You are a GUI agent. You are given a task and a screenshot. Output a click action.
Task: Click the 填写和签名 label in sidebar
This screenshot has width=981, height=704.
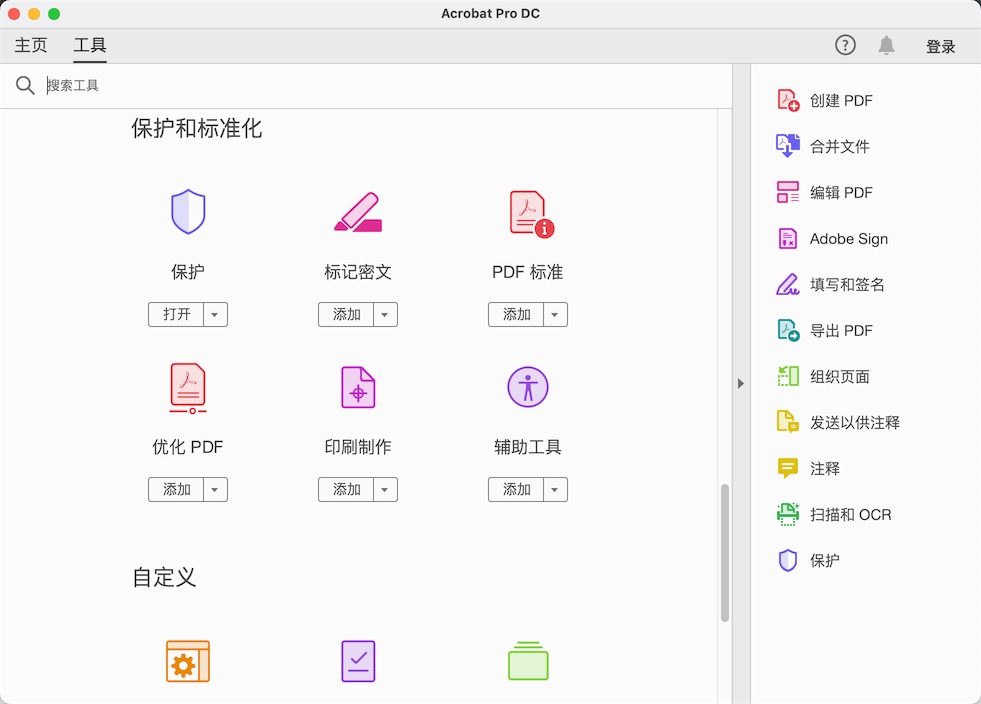tap(847, 285)
